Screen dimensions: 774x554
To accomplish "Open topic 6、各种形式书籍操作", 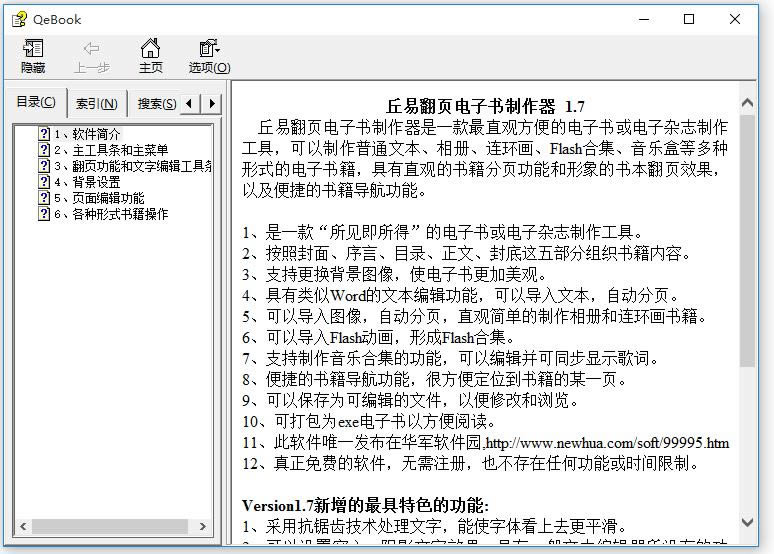I will 111,214.
